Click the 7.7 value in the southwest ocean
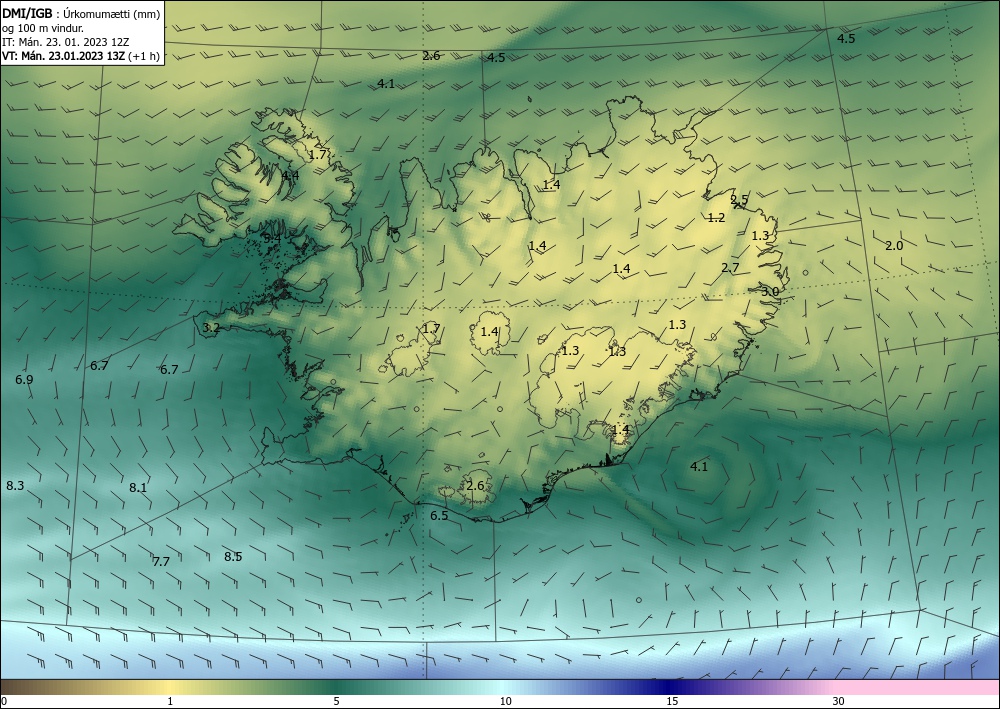 pos(161,562)
